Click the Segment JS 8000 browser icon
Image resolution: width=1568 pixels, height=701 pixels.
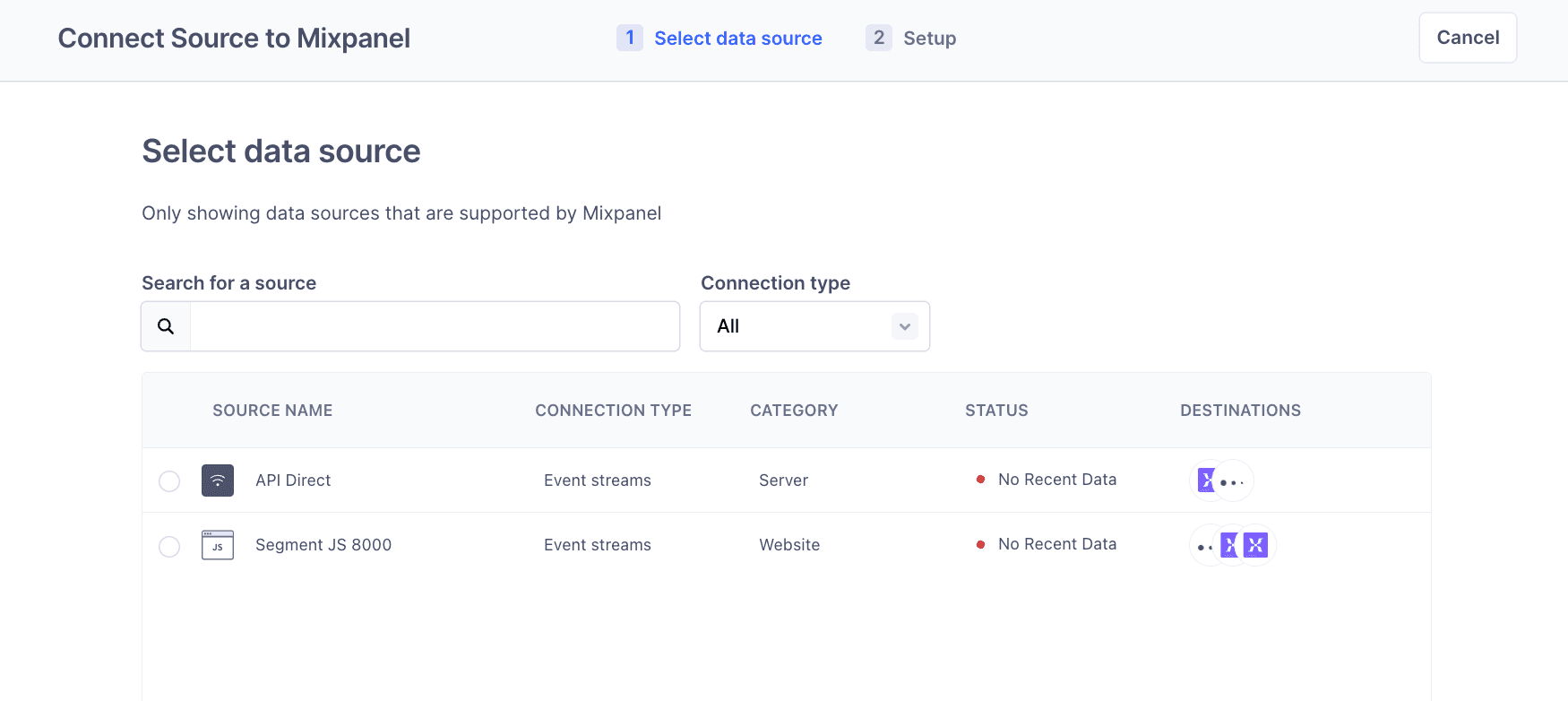coord(218,545)
